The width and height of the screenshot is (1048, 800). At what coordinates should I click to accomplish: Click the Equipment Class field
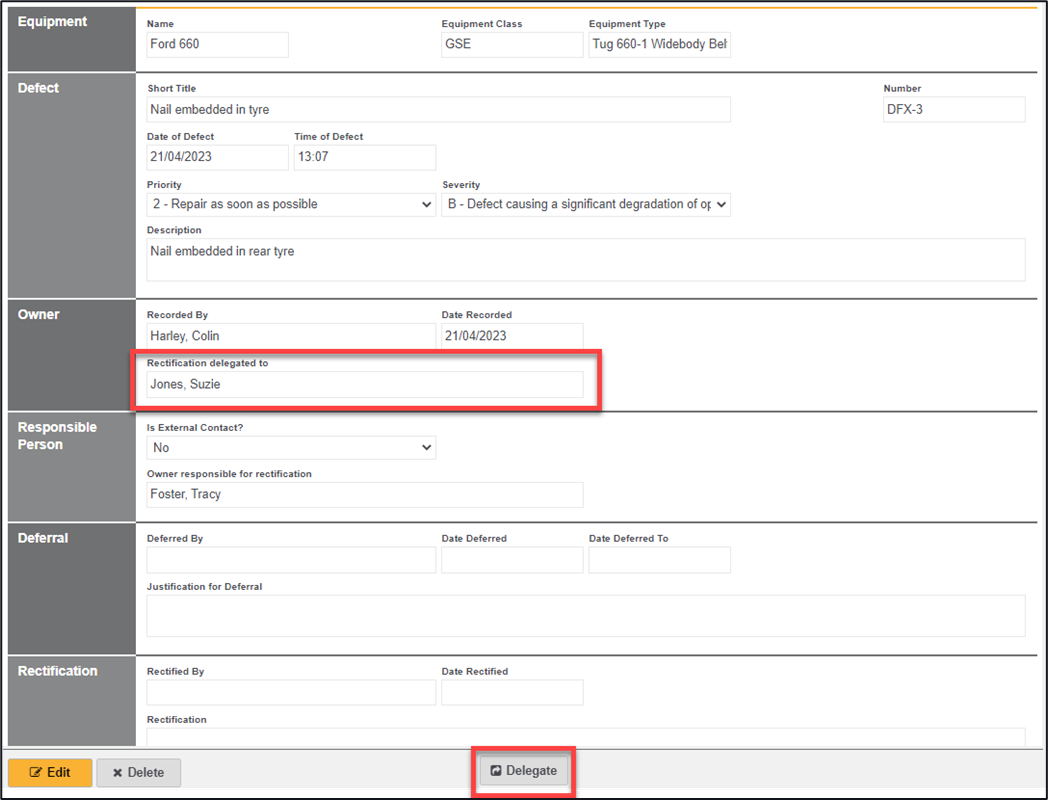point(512,45)
